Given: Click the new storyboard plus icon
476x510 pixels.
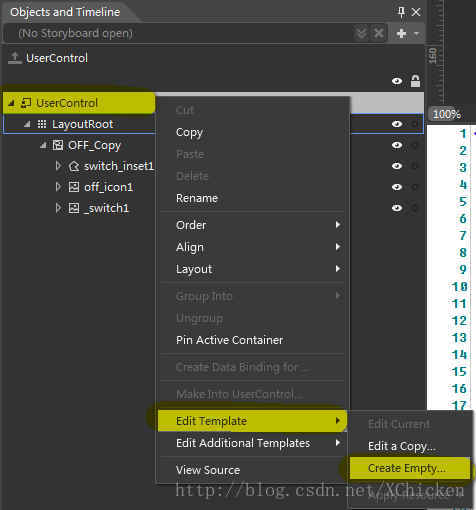Looking at the screenshot, I should click(401, 33).
